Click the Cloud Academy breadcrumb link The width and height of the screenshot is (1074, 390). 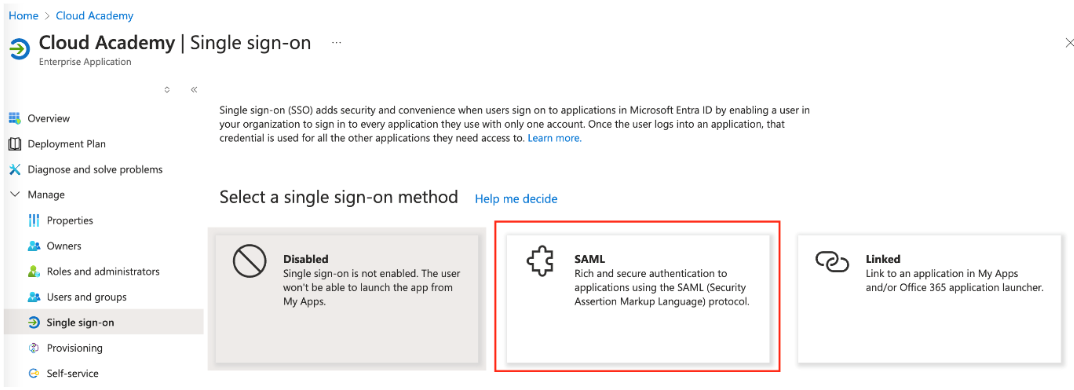click(95, 15)
